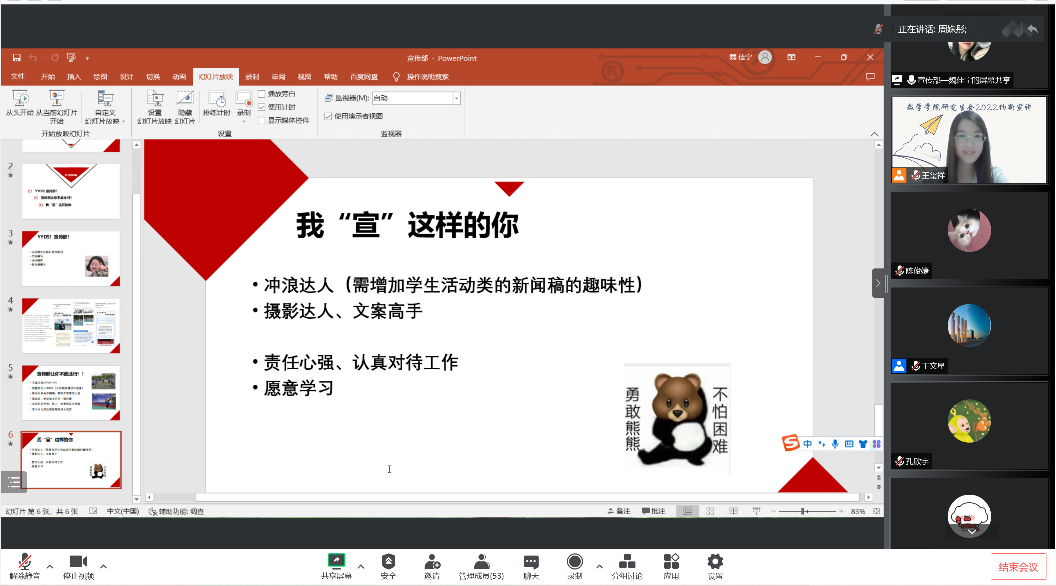Screen dimensions: 1056x586
Task: Open the meeting Security (安全) icon
Action: [x=388, y=561]
